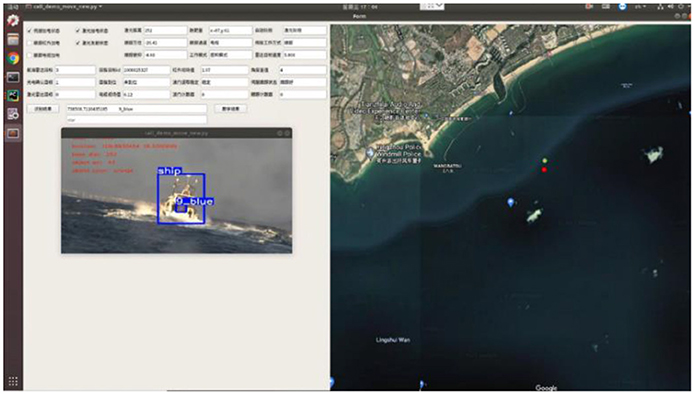Viewport: 694px width, 394px height.
Task: Click the button left of the 9_blue result field
Action: point(43,108)
